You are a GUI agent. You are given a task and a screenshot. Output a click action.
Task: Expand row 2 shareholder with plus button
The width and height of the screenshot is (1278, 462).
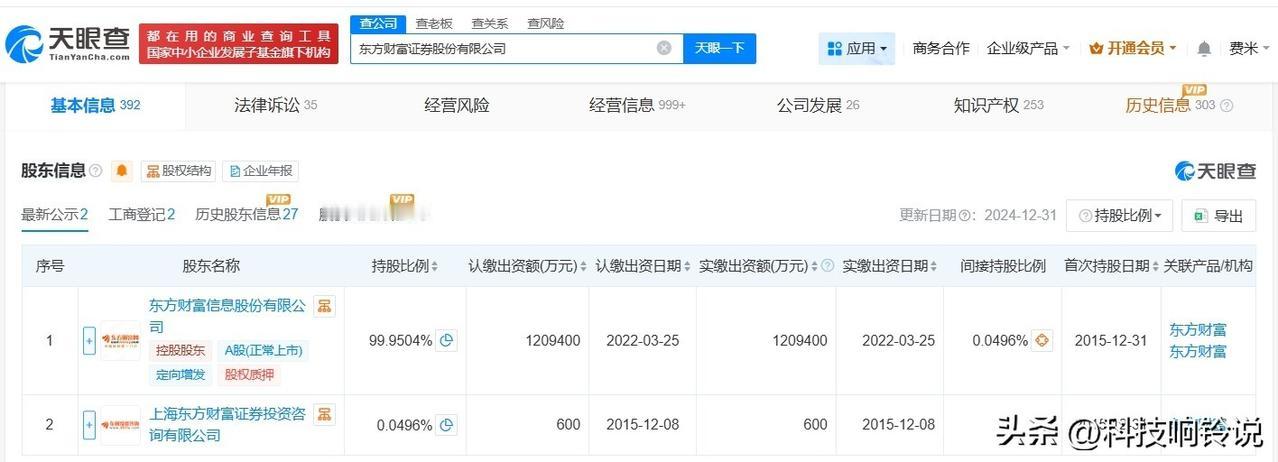(89, 425)
